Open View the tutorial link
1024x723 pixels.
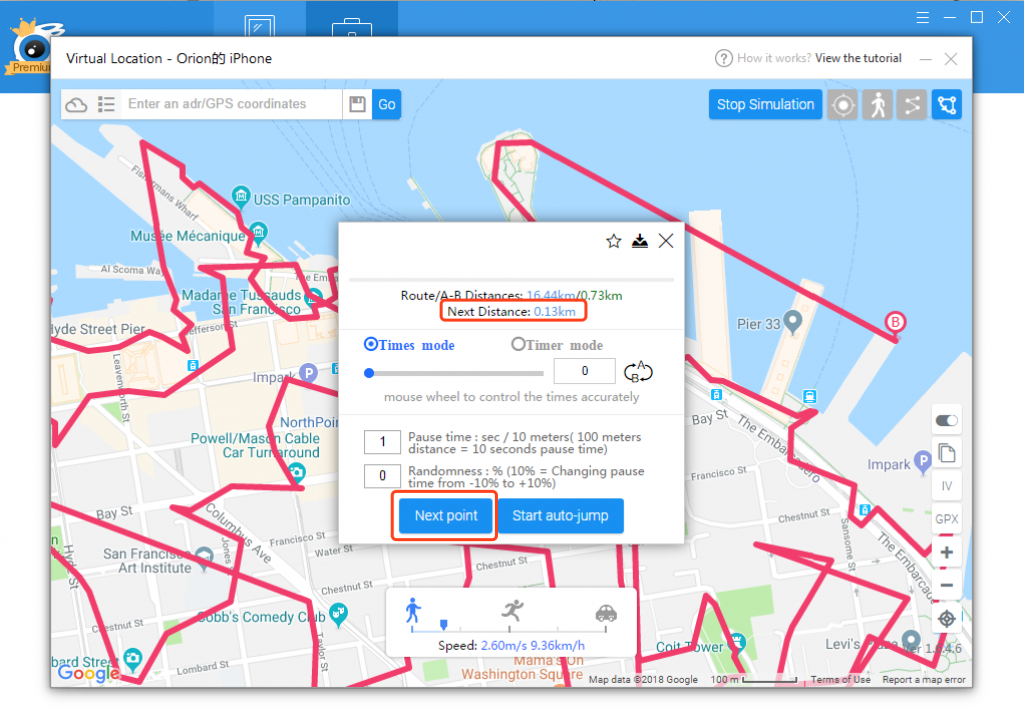coord(858,58)
